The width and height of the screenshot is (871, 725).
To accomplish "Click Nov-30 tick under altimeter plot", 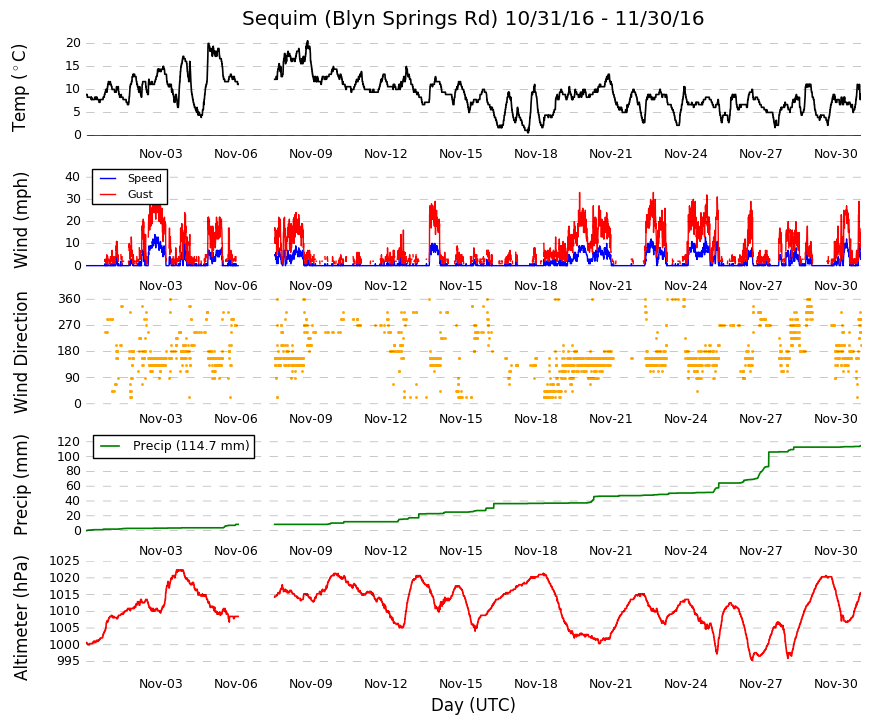I will point(835,684).
